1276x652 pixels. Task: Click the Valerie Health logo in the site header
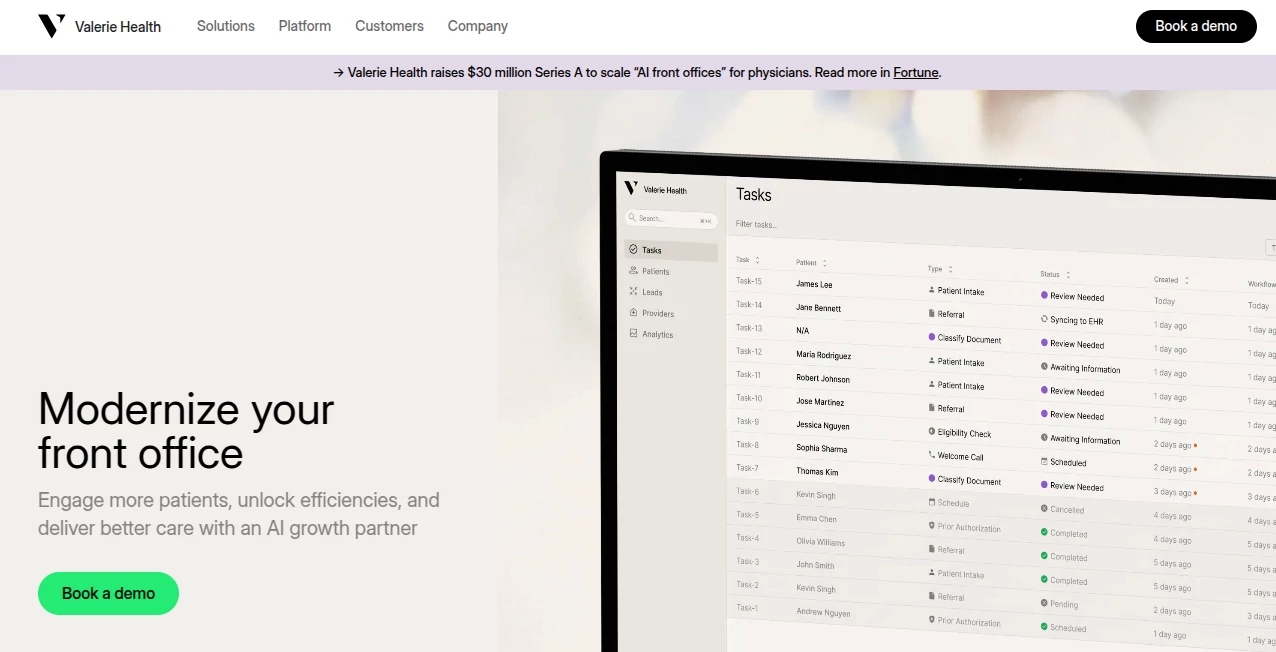pos(99,26)
